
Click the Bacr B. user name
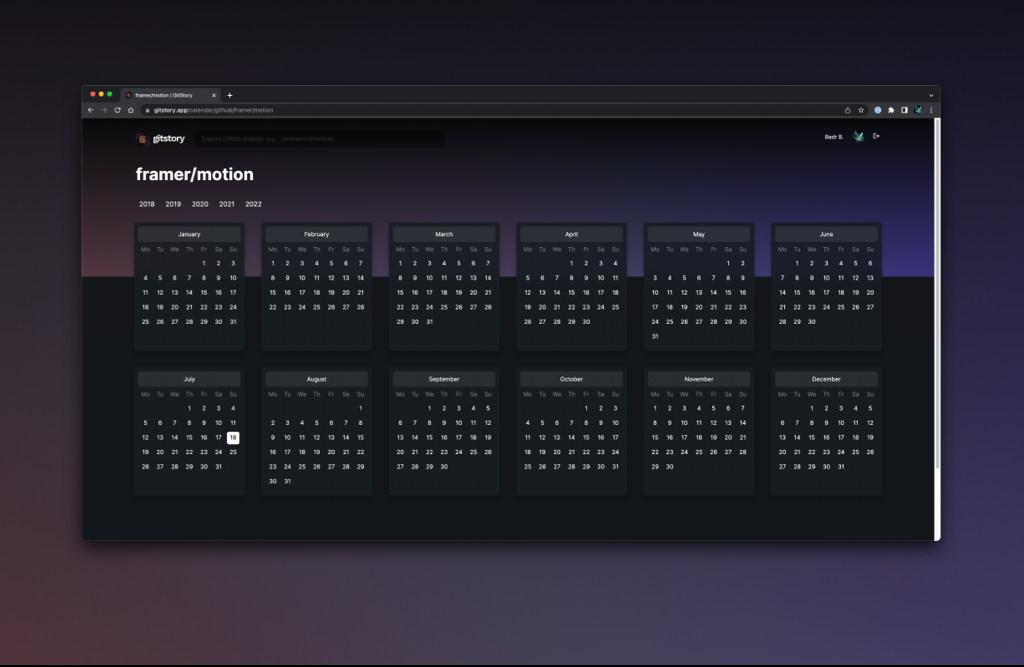(x=834, y=137)
